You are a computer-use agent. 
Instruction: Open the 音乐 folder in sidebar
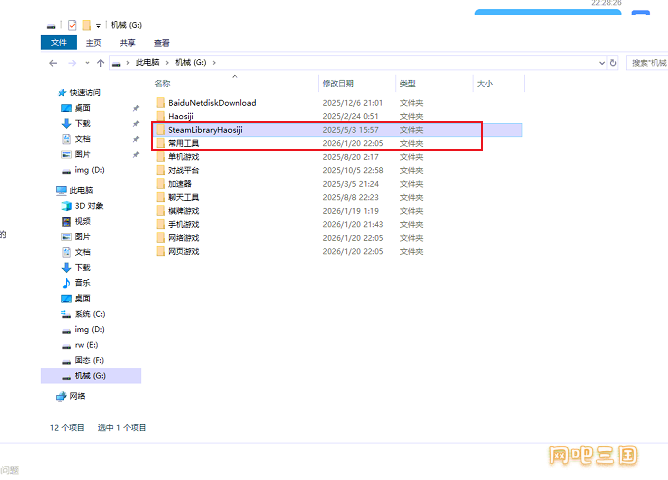tap(82, 283)
